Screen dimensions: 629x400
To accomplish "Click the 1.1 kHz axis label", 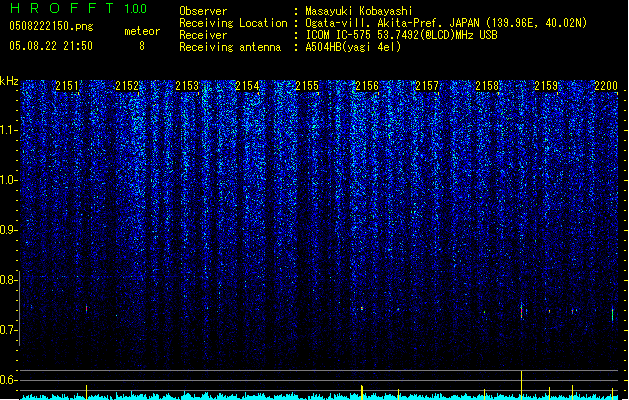I will 9,130.
